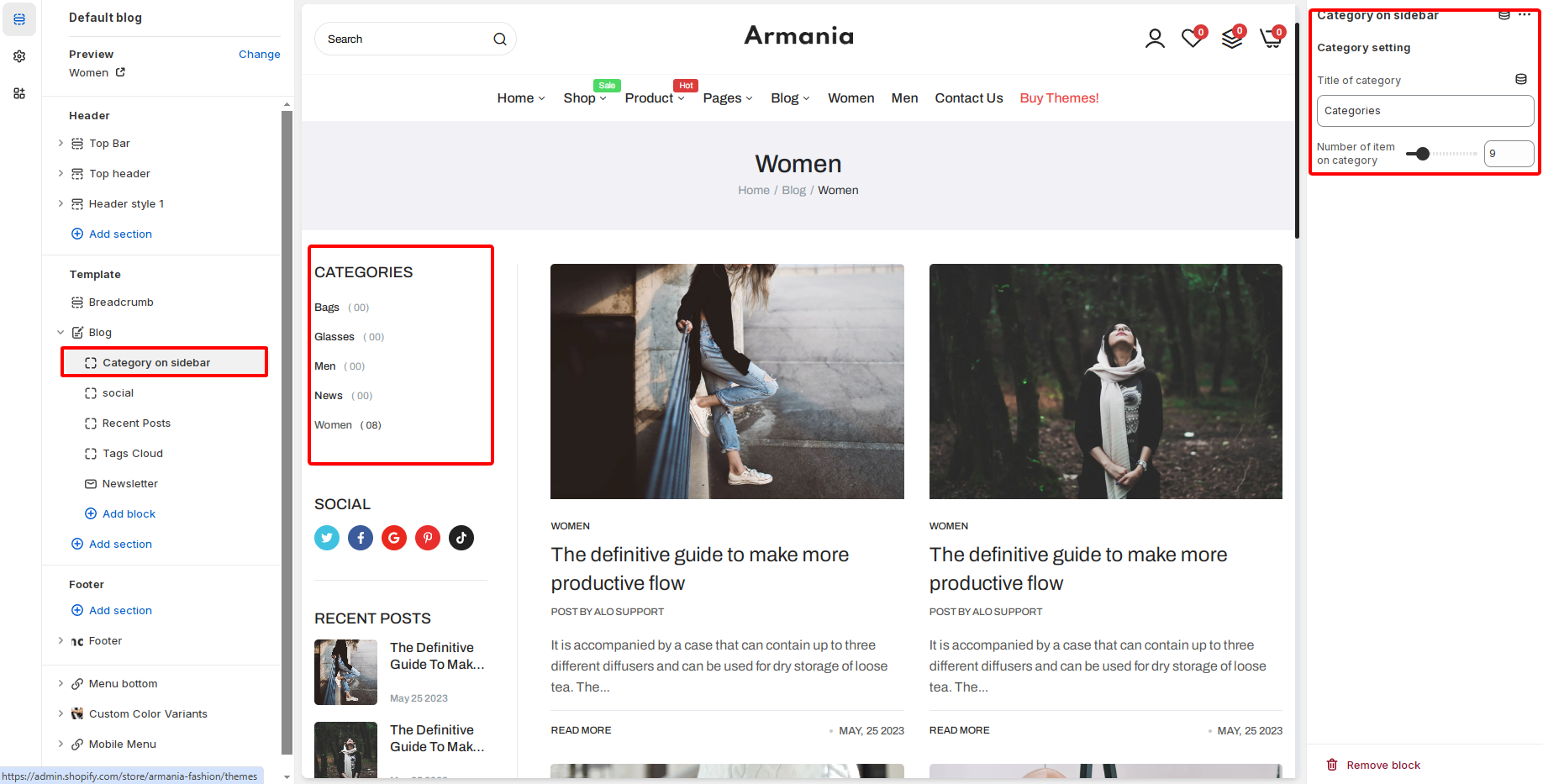Viewport: 1543px width, 784px height.
Task: Click READ MORE on the first blog post
Action: (x=581, y=731)
